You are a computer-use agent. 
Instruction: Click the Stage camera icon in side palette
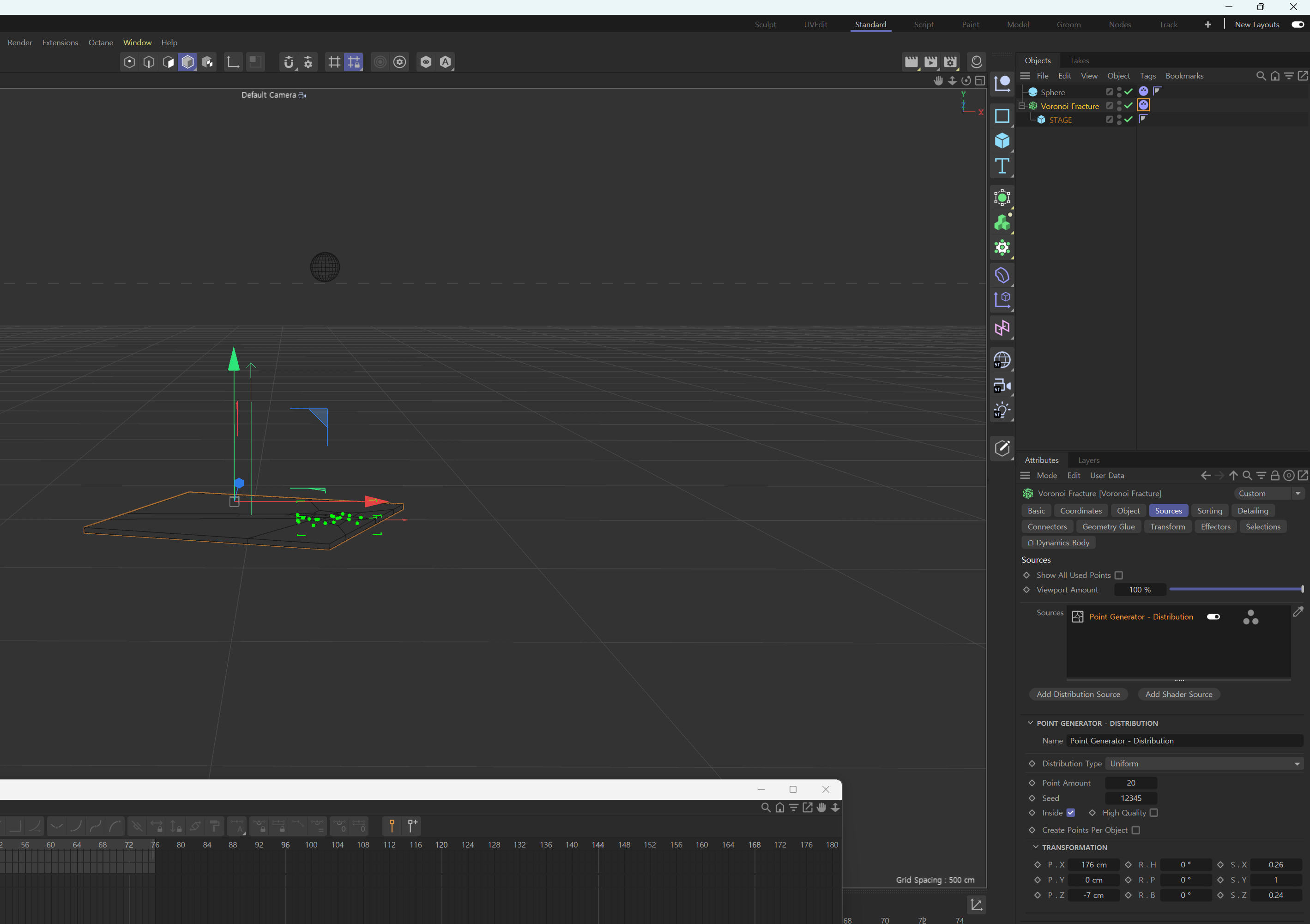(1002, 386)
